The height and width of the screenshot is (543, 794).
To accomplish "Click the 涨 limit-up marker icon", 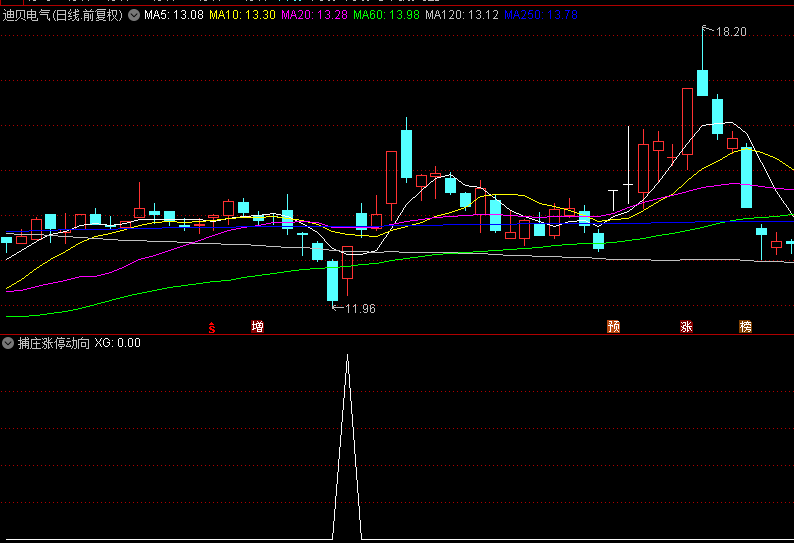I will pyautogui.click(x=687, y=327).
